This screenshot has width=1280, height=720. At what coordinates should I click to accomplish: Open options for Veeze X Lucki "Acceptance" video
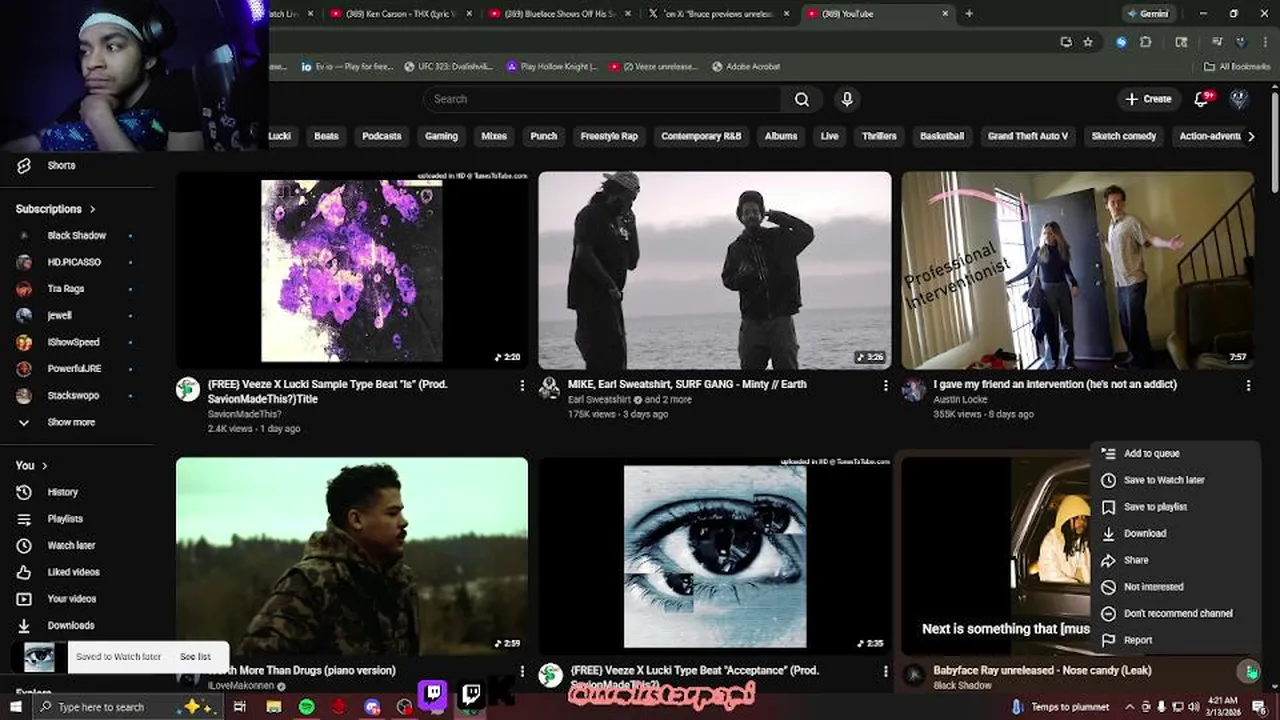click(885, 671)
